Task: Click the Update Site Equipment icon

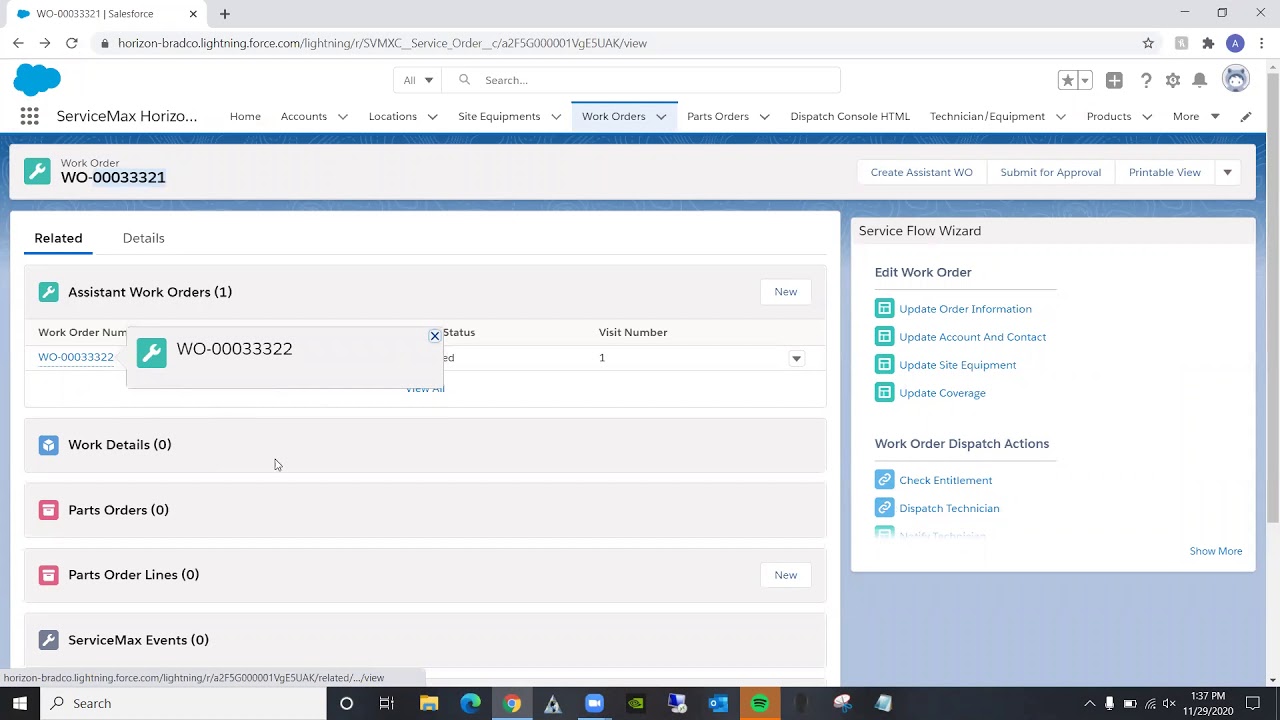Action: pyautogui.click(x=884, y=364)
